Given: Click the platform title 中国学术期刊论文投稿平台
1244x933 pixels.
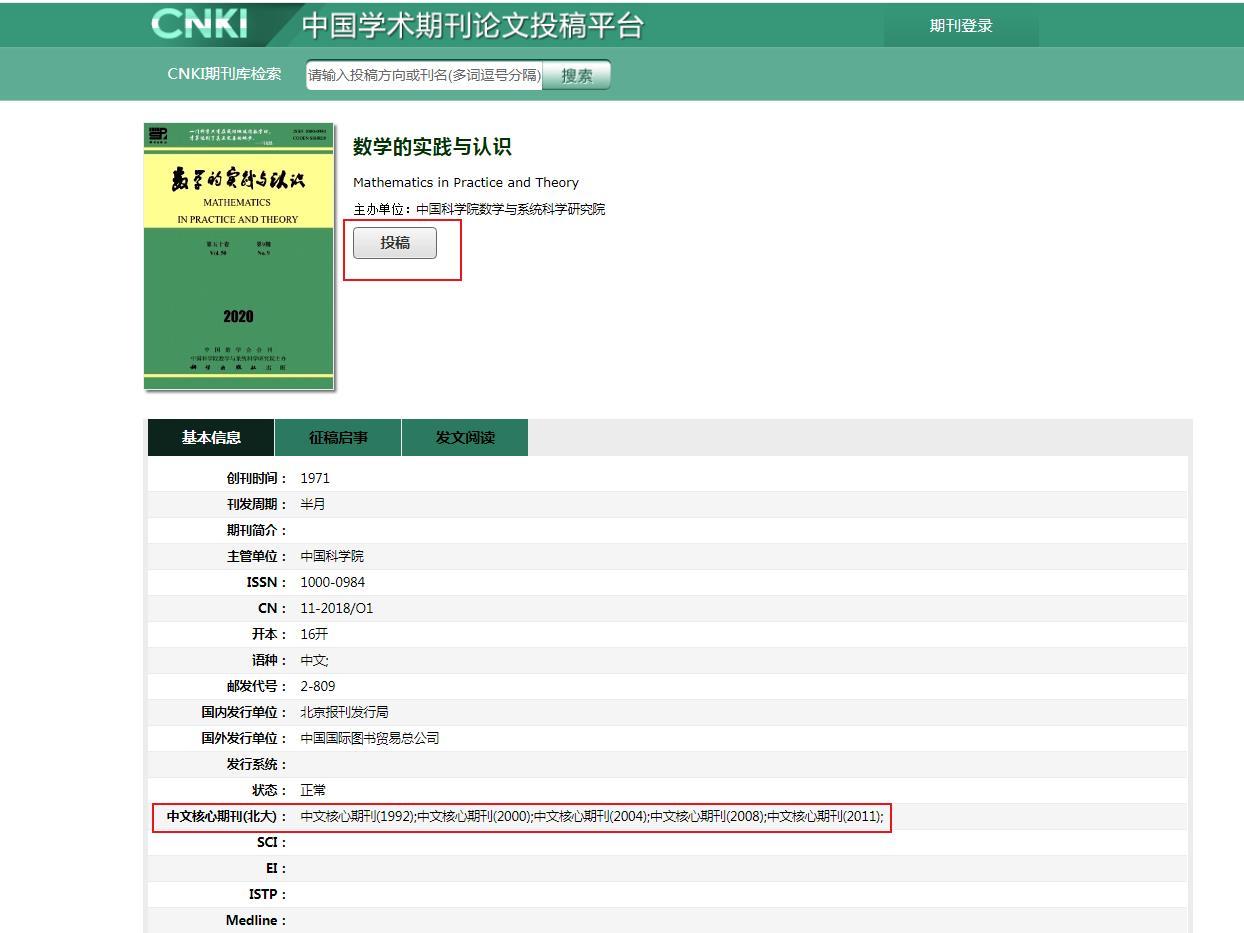Looking at the screenshot, I should 473,26.
